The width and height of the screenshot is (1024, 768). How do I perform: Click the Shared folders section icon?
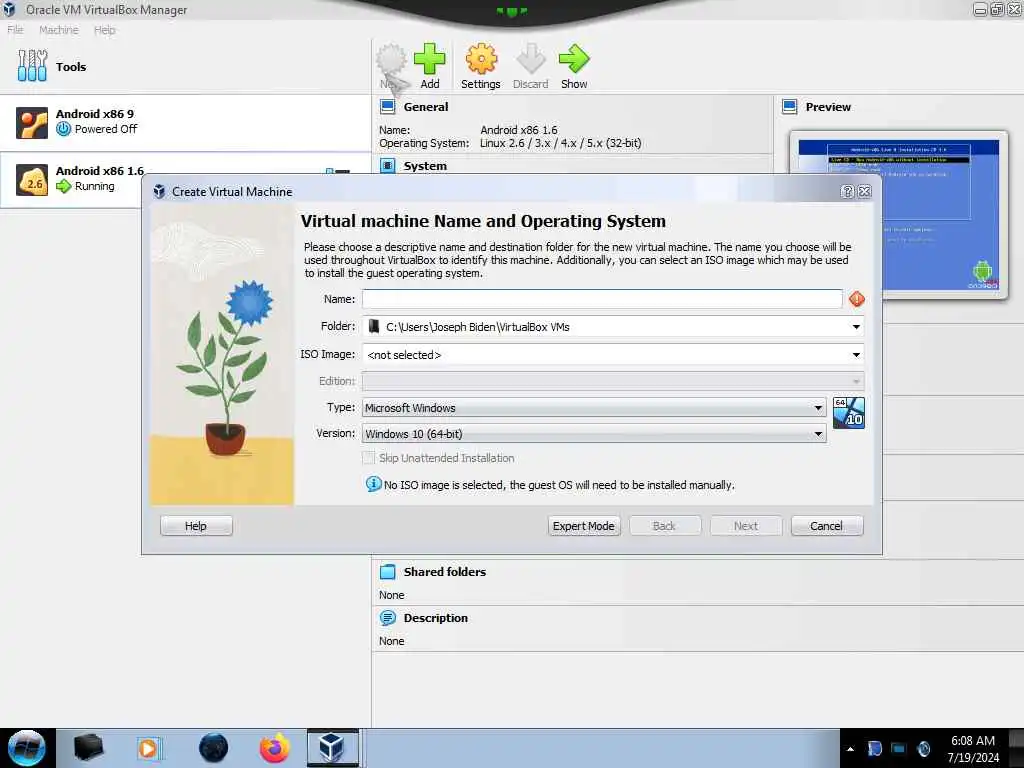point(387,571)
